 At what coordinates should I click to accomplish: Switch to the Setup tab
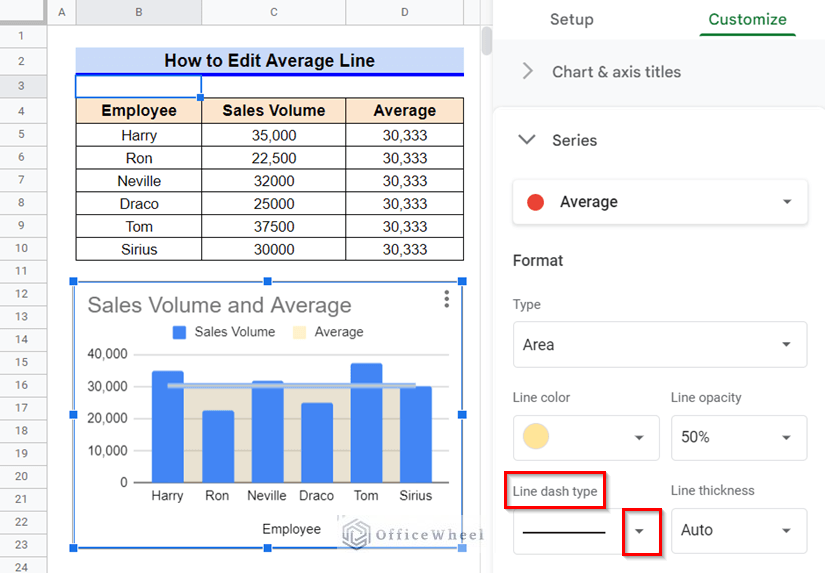click(571, 19)
